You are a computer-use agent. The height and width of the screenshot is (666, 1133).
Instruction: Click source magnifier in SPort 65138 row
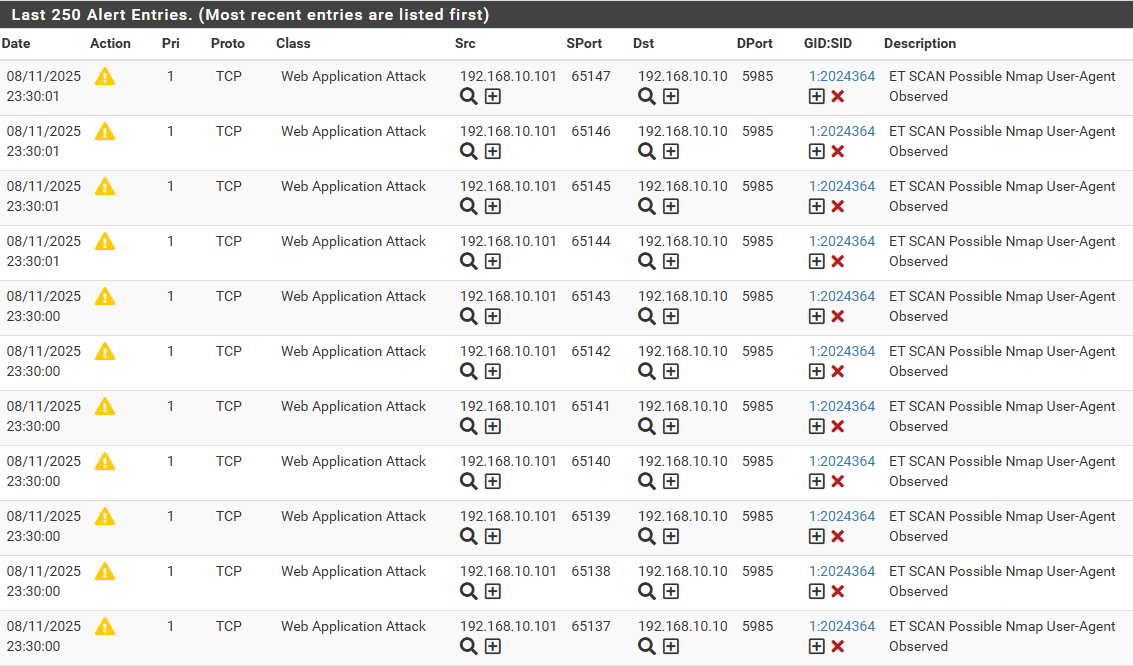[468, 591]
